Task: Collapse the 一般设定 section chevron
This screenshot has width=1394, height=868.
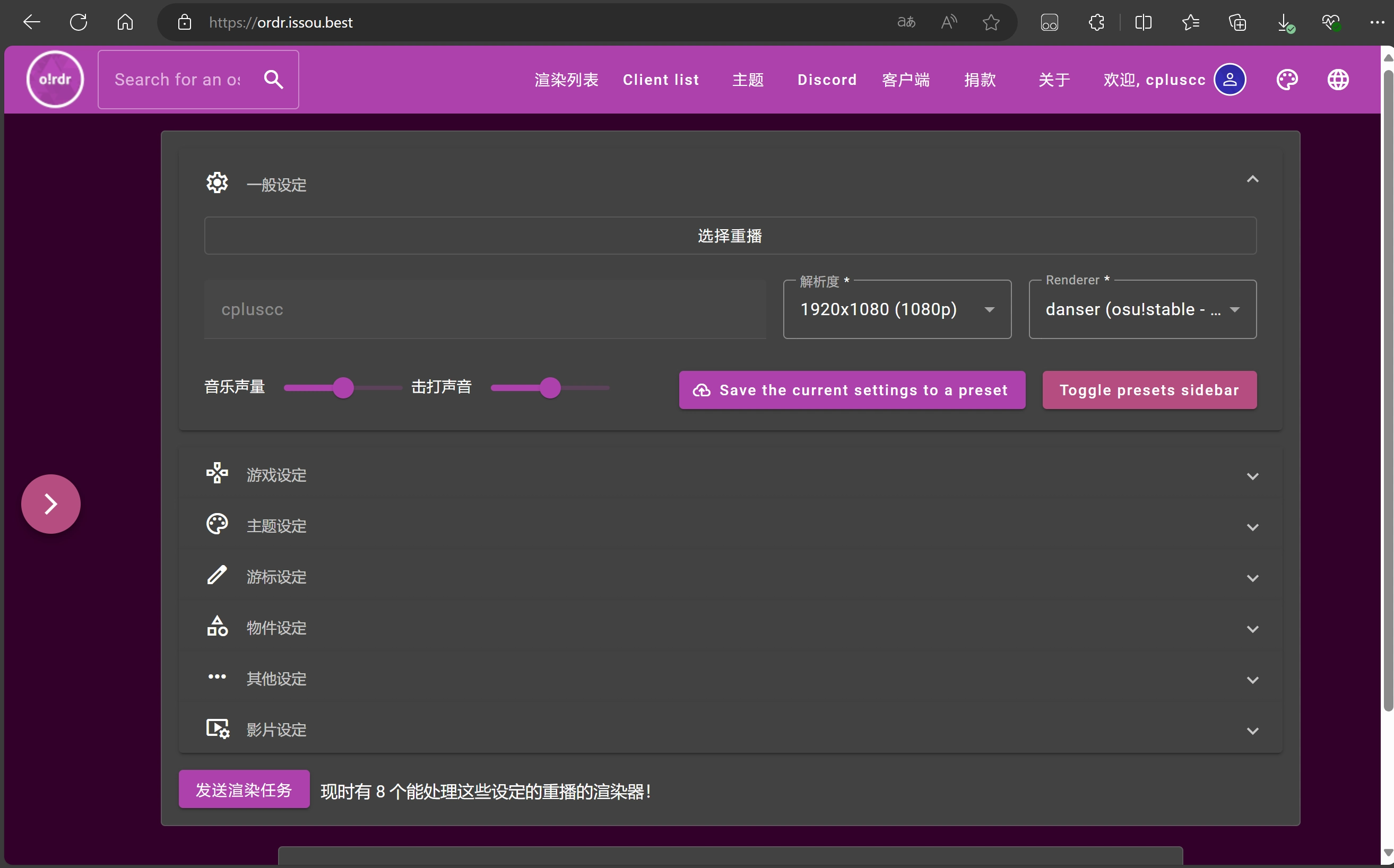Action: 1252,179
